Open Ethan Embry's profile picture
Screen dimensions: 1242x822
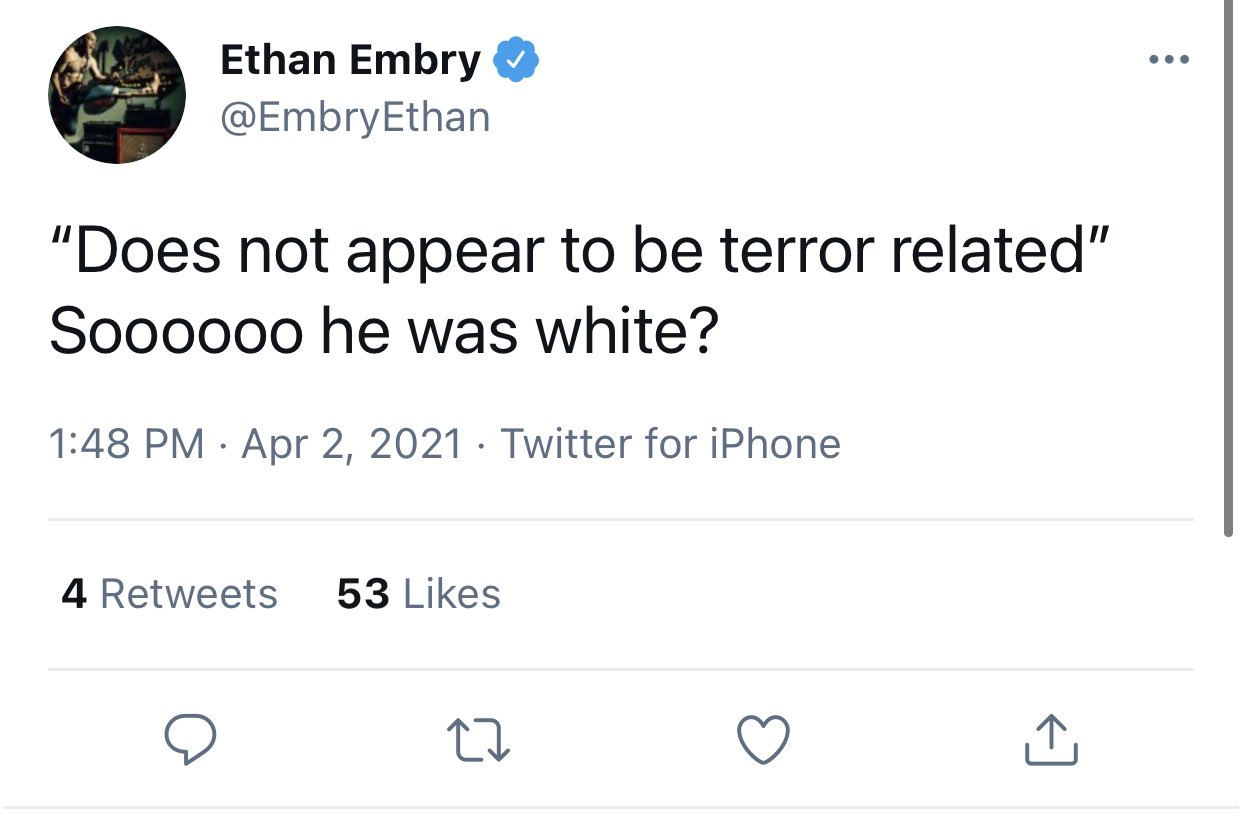(117, 95)
